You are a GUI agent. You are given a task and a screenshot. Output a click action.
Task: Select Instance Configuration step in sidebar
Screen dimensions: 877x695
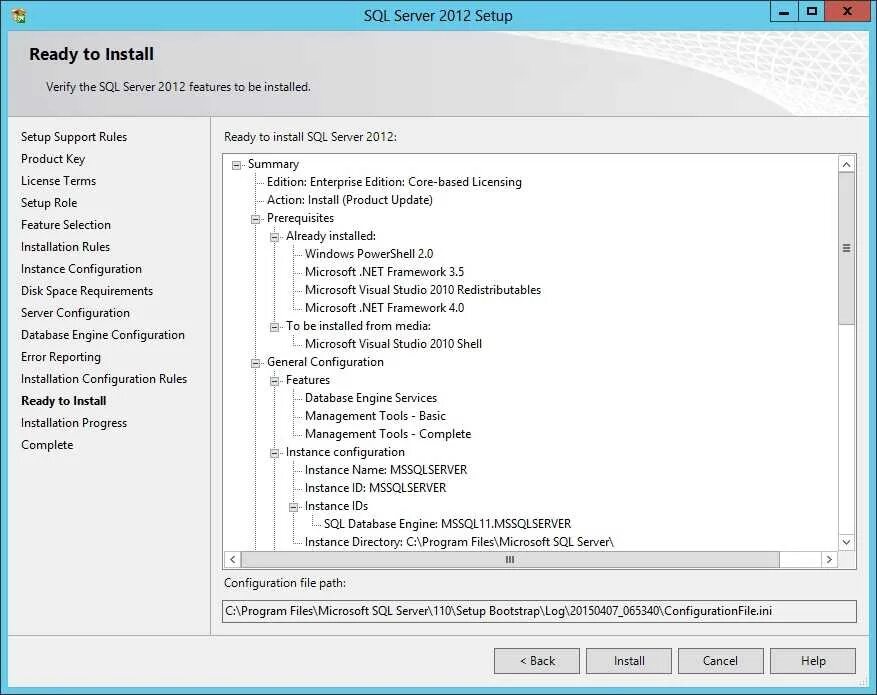[x=81, y=269]
